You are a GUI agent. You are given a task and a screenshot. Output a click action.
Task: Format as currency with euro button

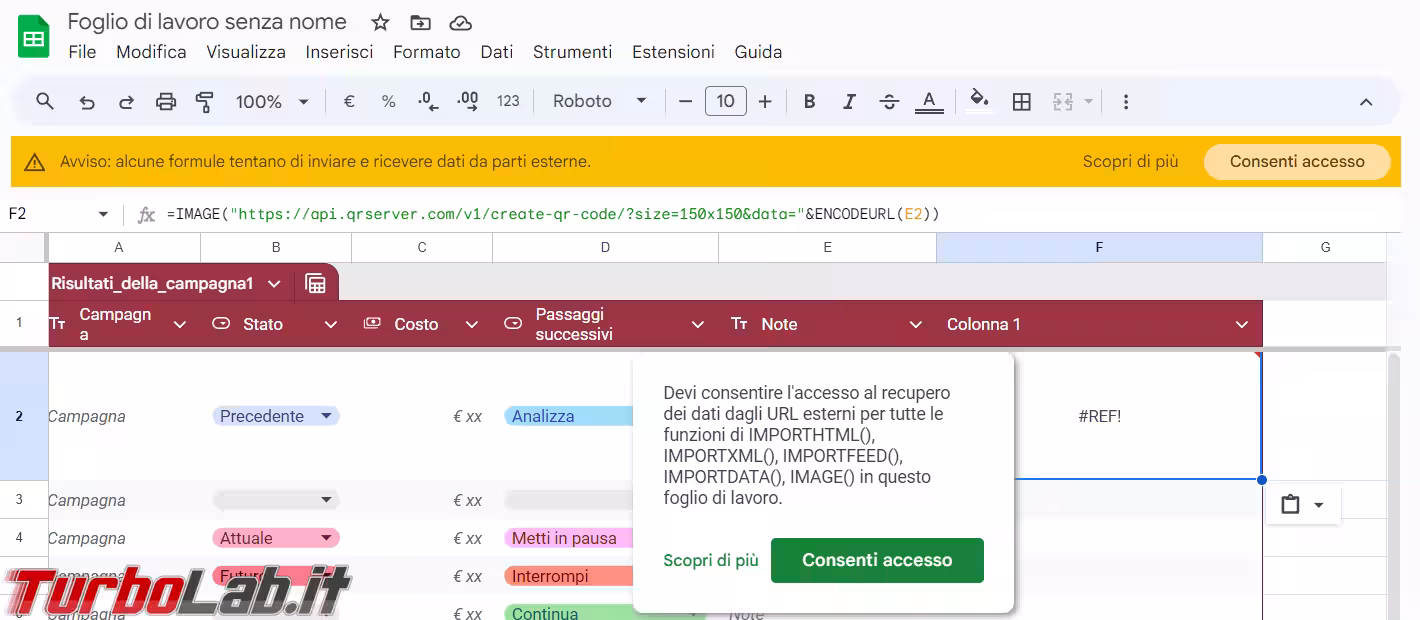349,102
